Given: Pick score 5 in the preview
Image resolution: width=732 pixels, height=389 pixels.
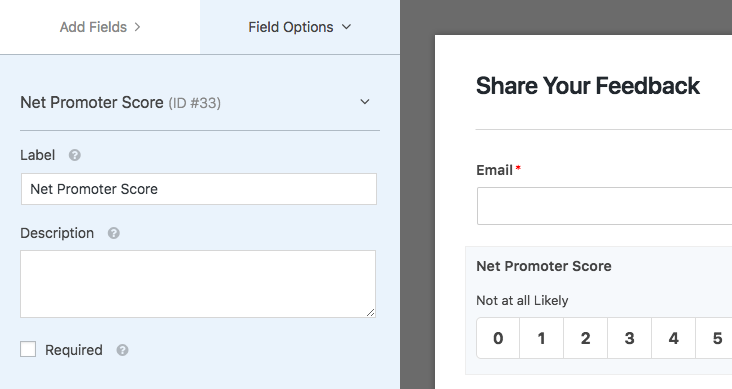Looking at the screenshot, I should 714,338.
